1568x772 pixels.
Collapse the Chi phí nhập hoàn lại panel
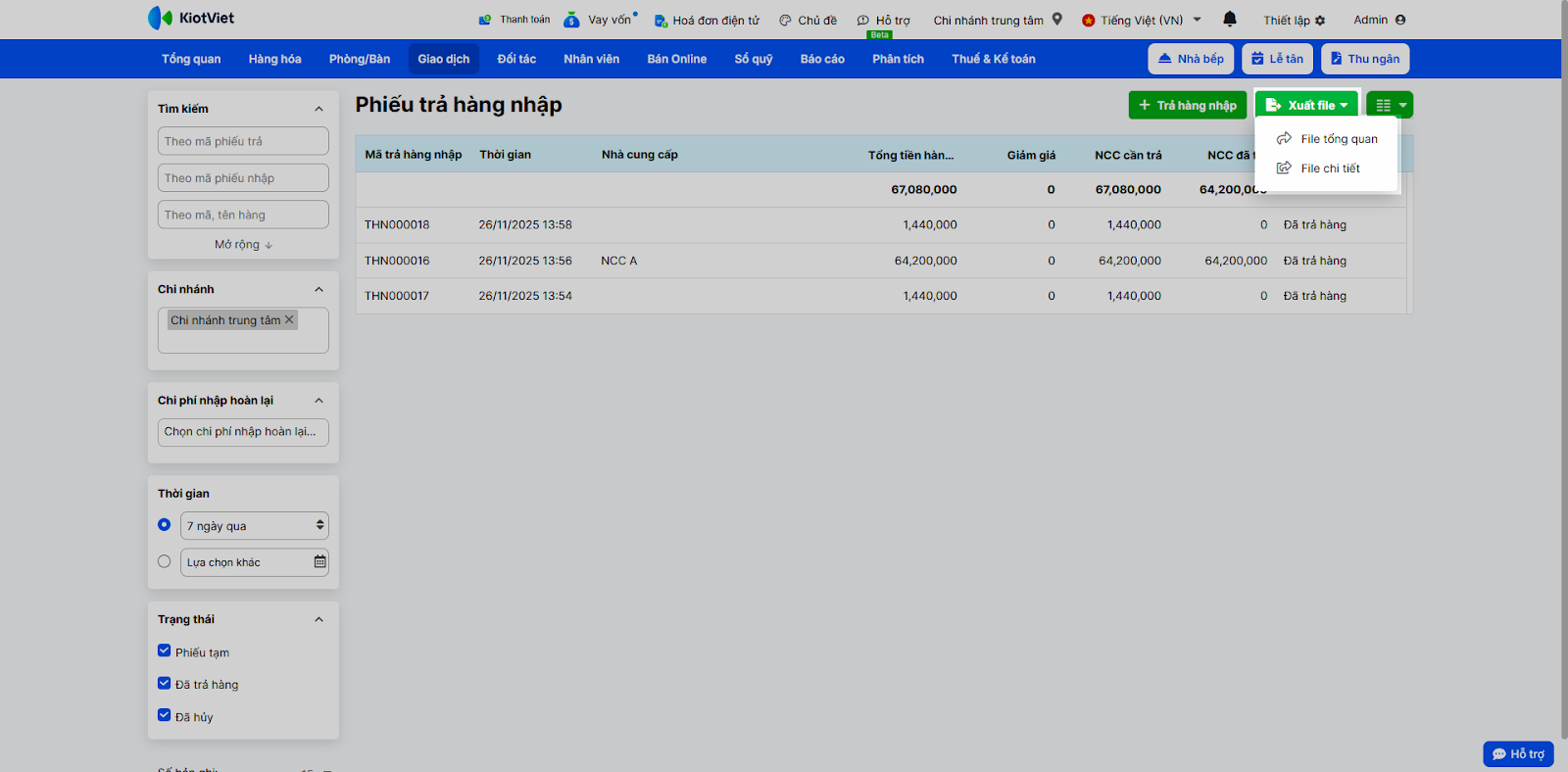click(318, 400)
